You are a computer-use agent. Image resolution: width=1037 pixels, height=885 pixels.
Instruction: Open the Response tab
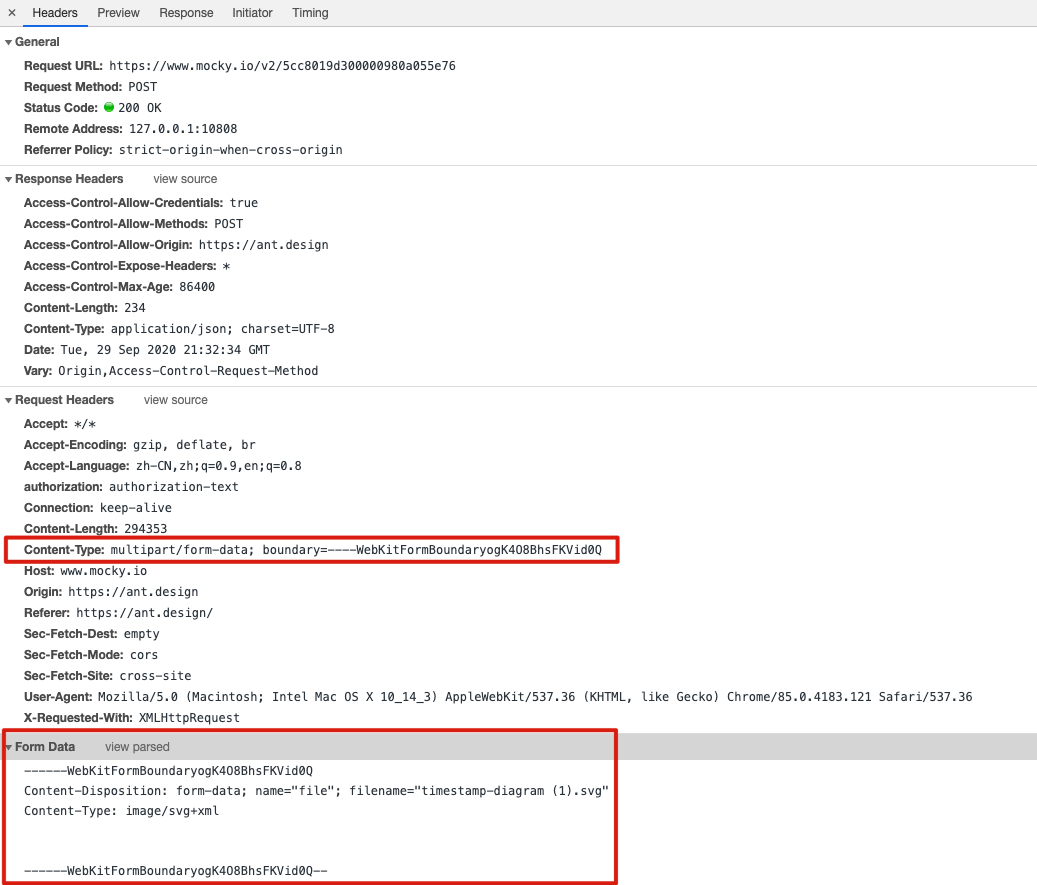pos(186,13)
